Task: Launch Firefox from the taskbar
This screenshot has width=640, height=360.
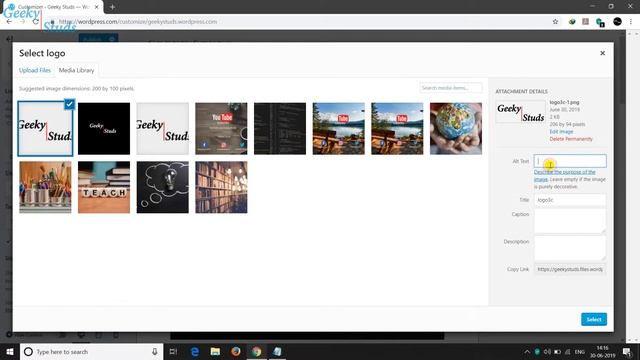Action: tap(236, 351)
